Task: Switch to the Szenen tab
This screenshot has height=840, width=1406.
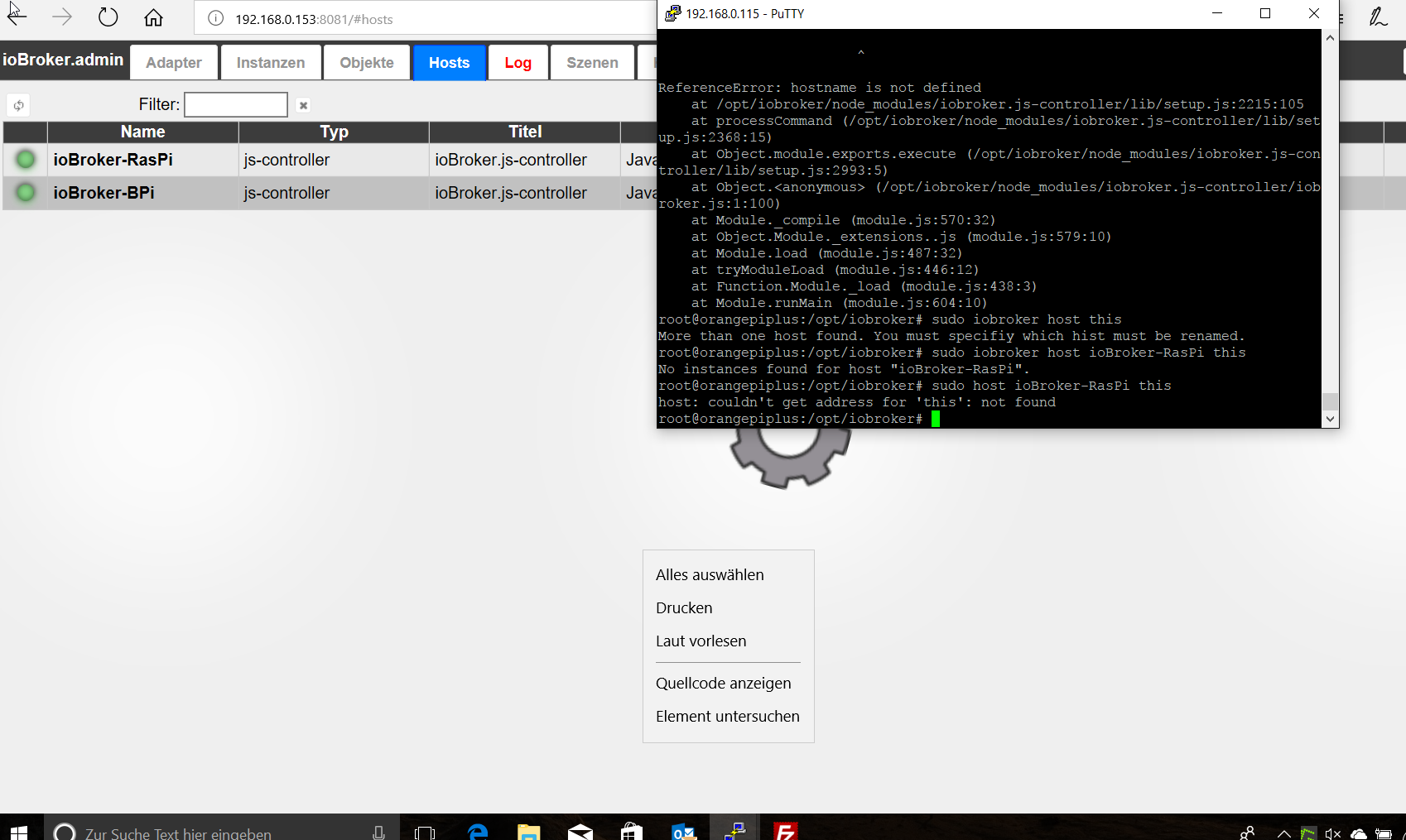Action: coord(592,63)
